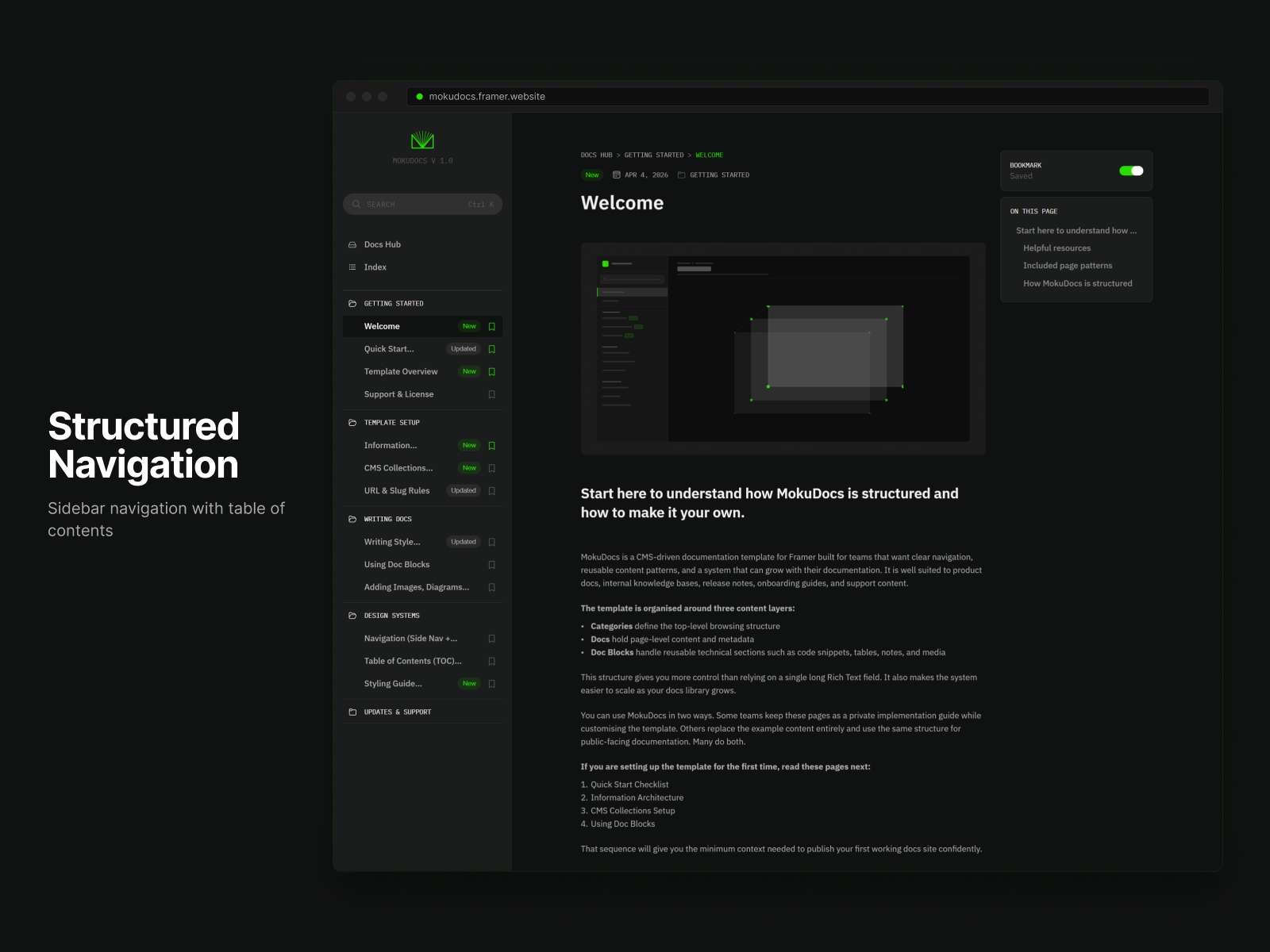
Task: Open the Using Doc Blocks sidebar page
Action: click(422, 565)
